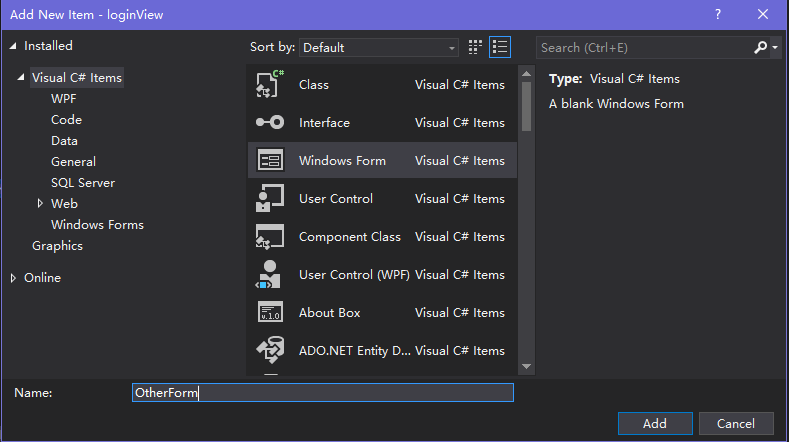
Task: Select the User Control (WPF) icon
Action: 270,274
